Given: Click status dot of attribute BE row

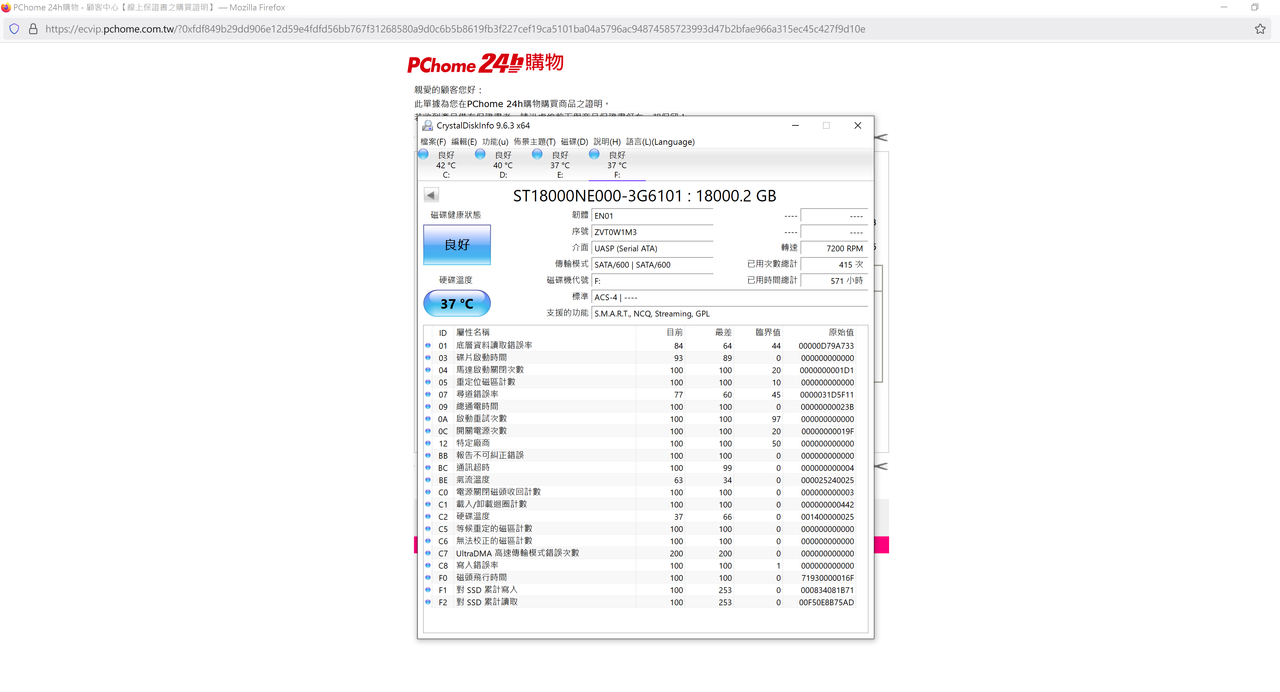Looking at the screenshot, I should [x=428, y=480].
